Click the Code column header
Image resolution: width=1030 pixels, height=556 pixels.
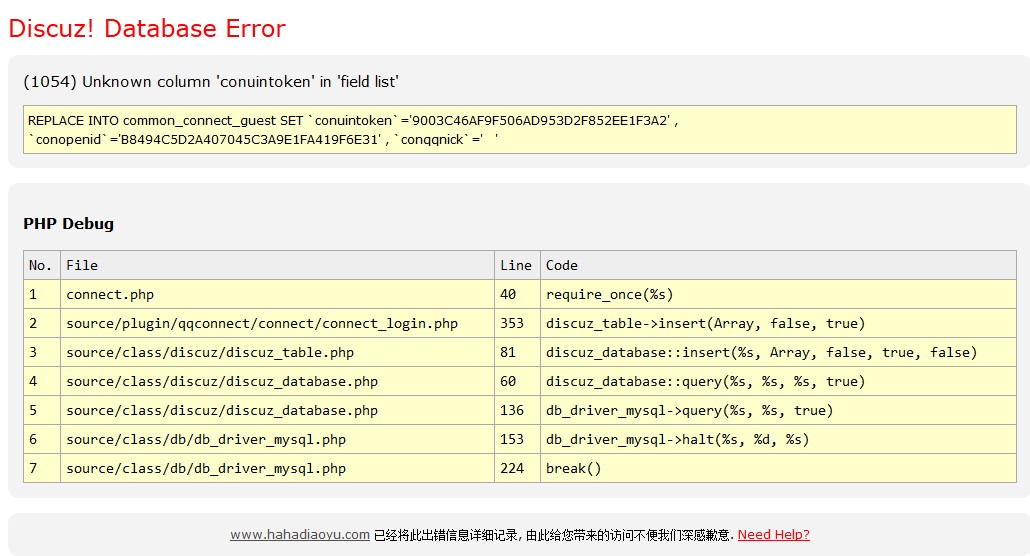click(778, 265)
